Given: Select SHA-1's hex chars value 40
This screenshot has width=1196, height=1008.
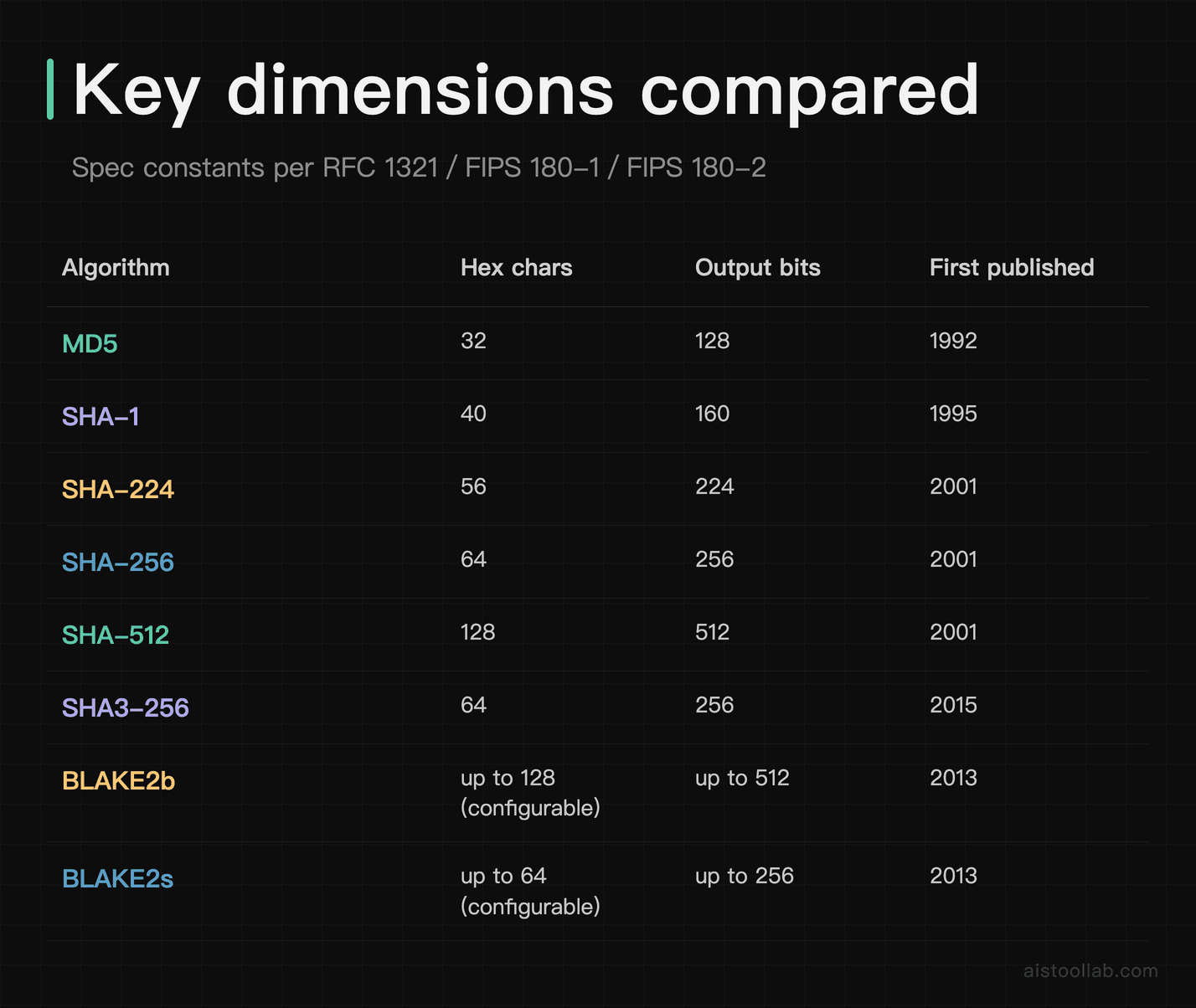Looking at the screenshot, I should [x=473, y=414].
